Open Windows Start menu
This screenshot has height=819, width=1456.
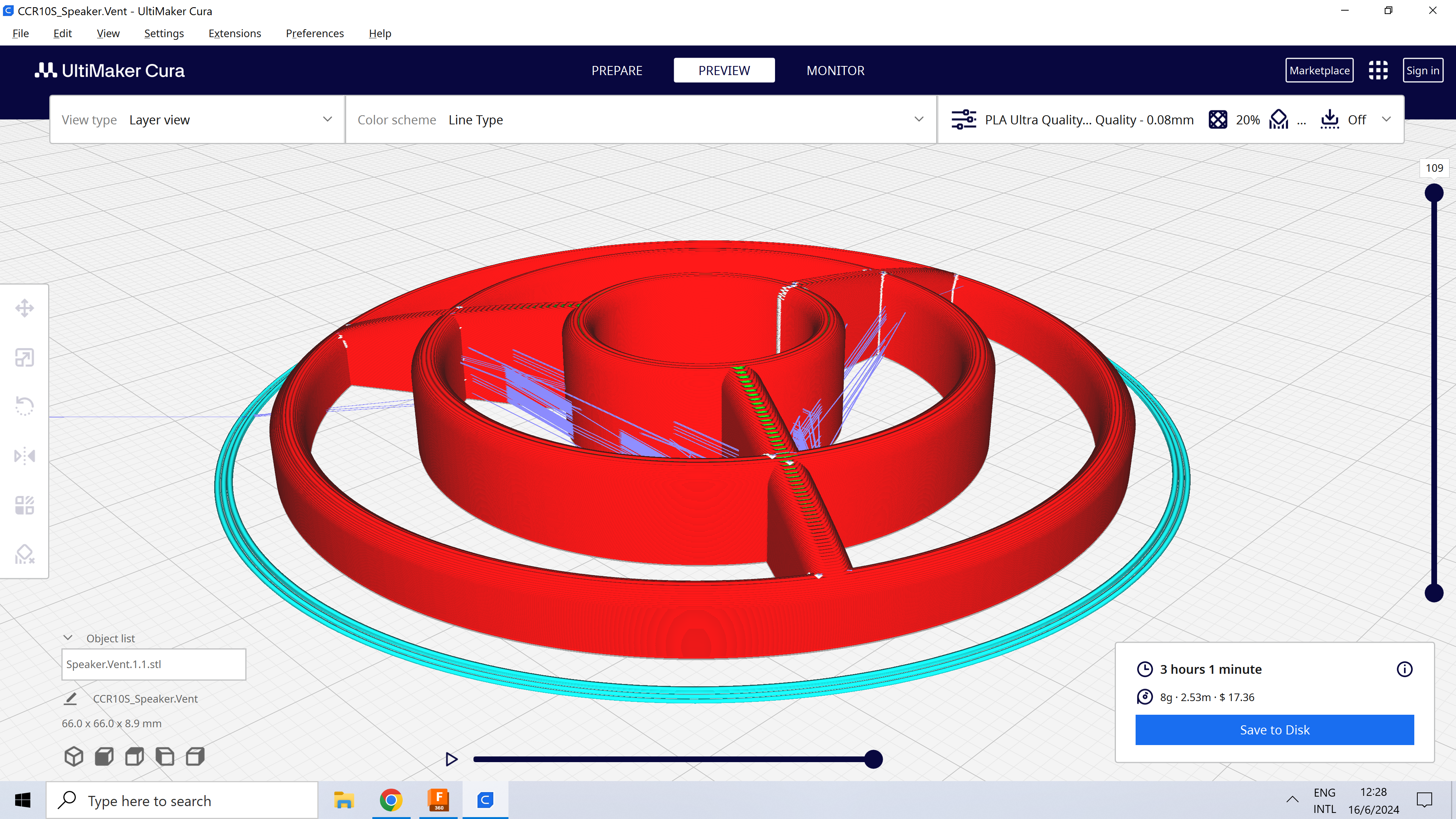[23, 800]
